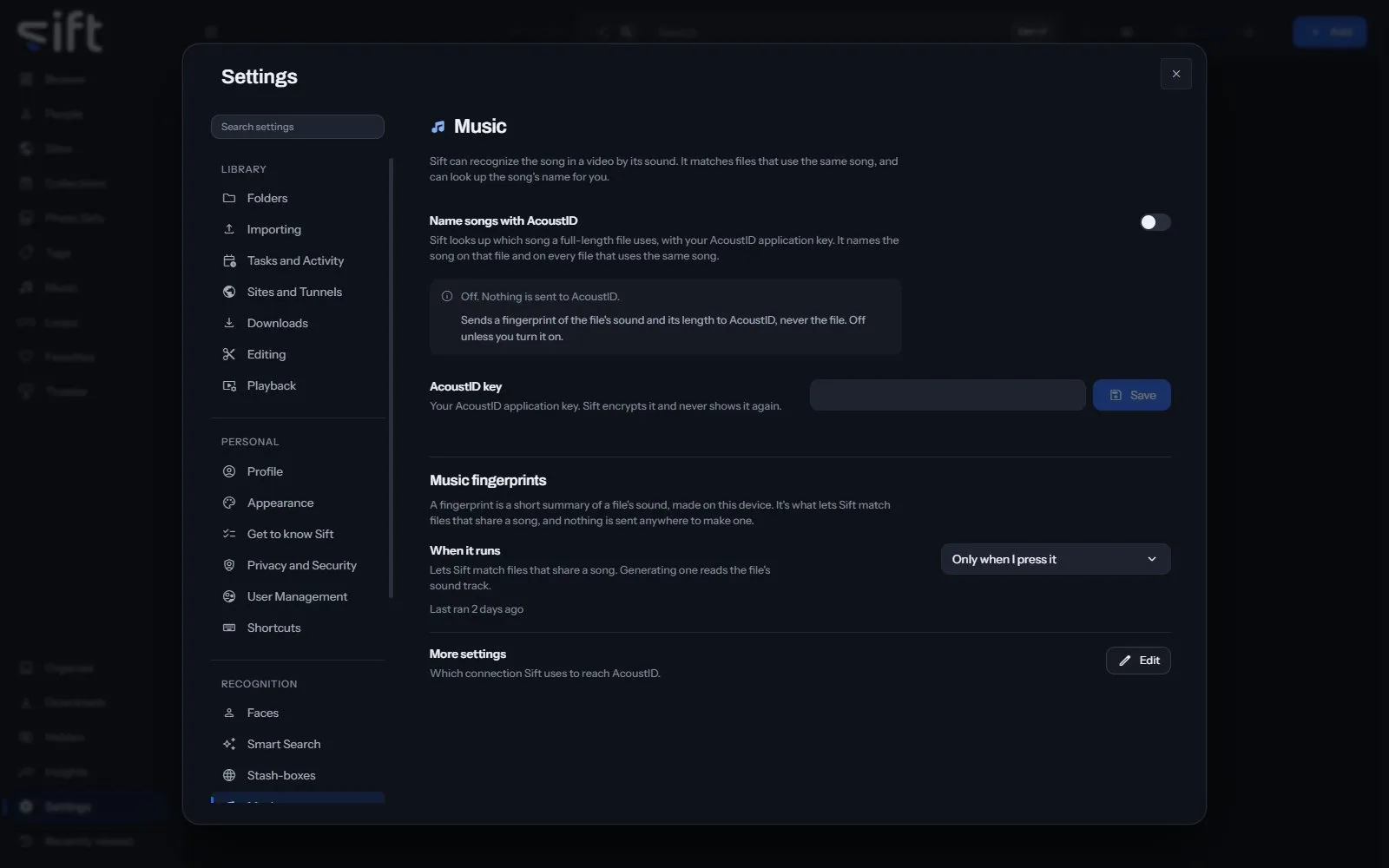This screenshot has width=1389, height=868.
Task: Click the "LIBRARY" section label
Action: click(244, 169)
